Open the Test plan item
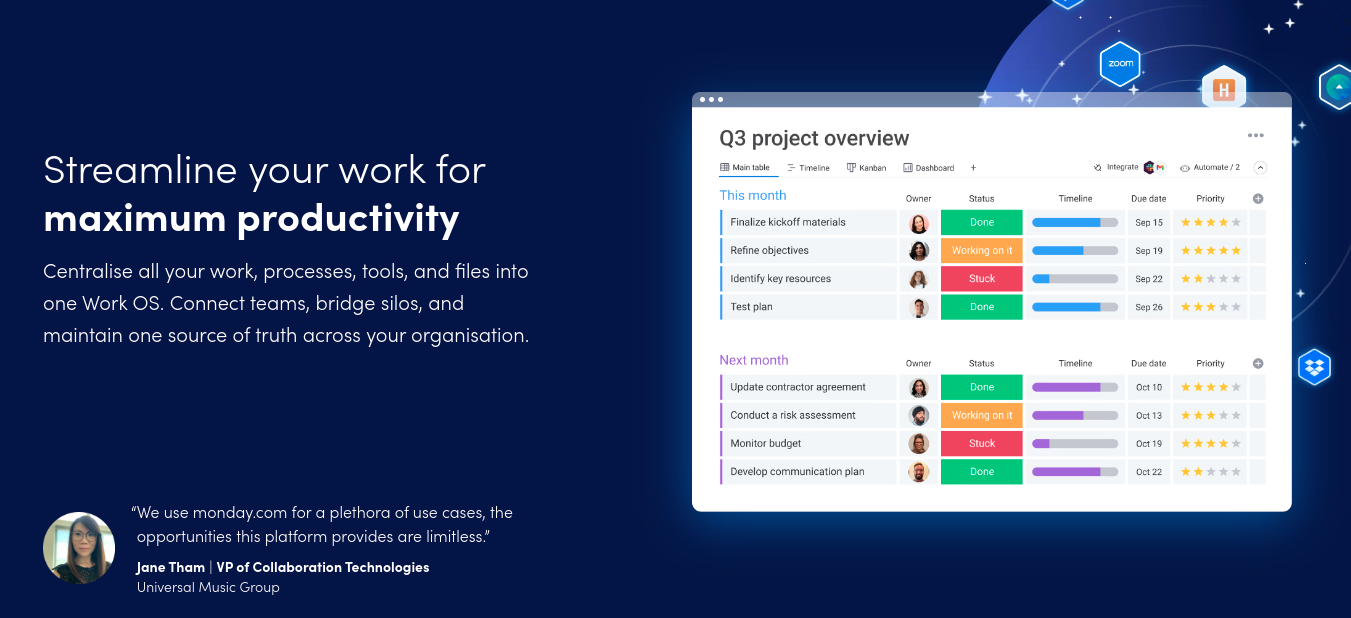The height and width of the screenshot is (618, 1351). (x=808, y=307)
